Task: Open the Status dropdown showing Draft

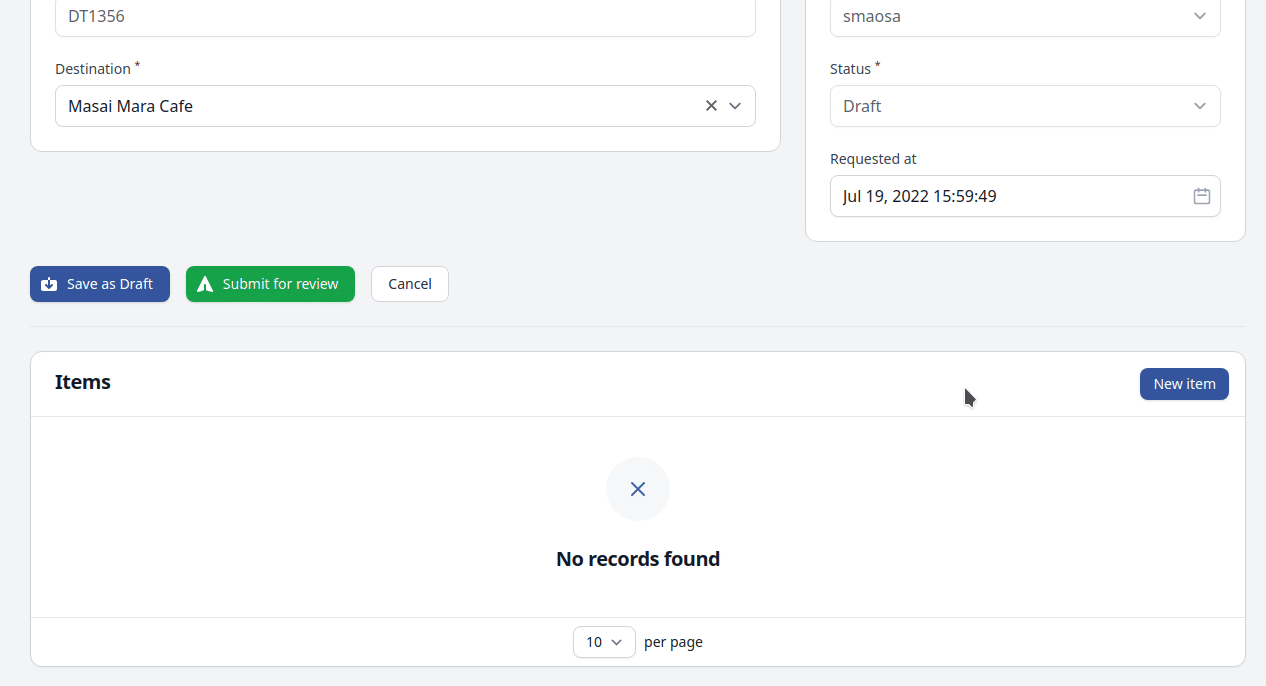Action: pyautogui.click(x=1025, y=106)
